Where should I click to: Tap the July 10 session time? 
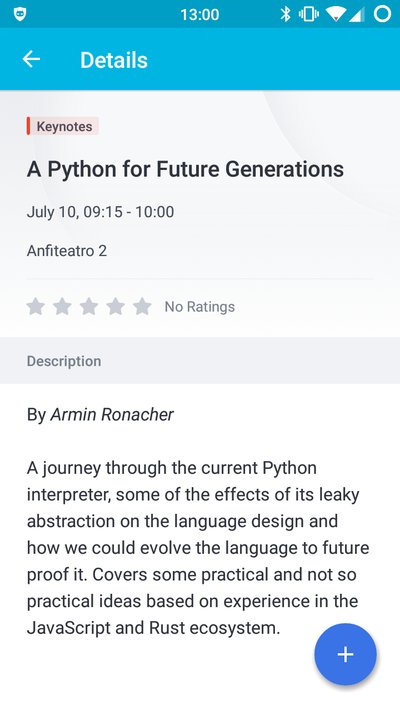pyautogui.click(x=100, y=212)
